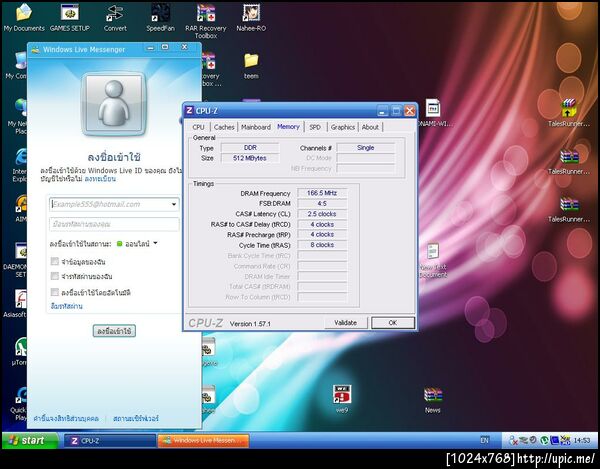600x469 pixels.
Task: Click the blue register link in Messenger
Action: tap(100, 179)
